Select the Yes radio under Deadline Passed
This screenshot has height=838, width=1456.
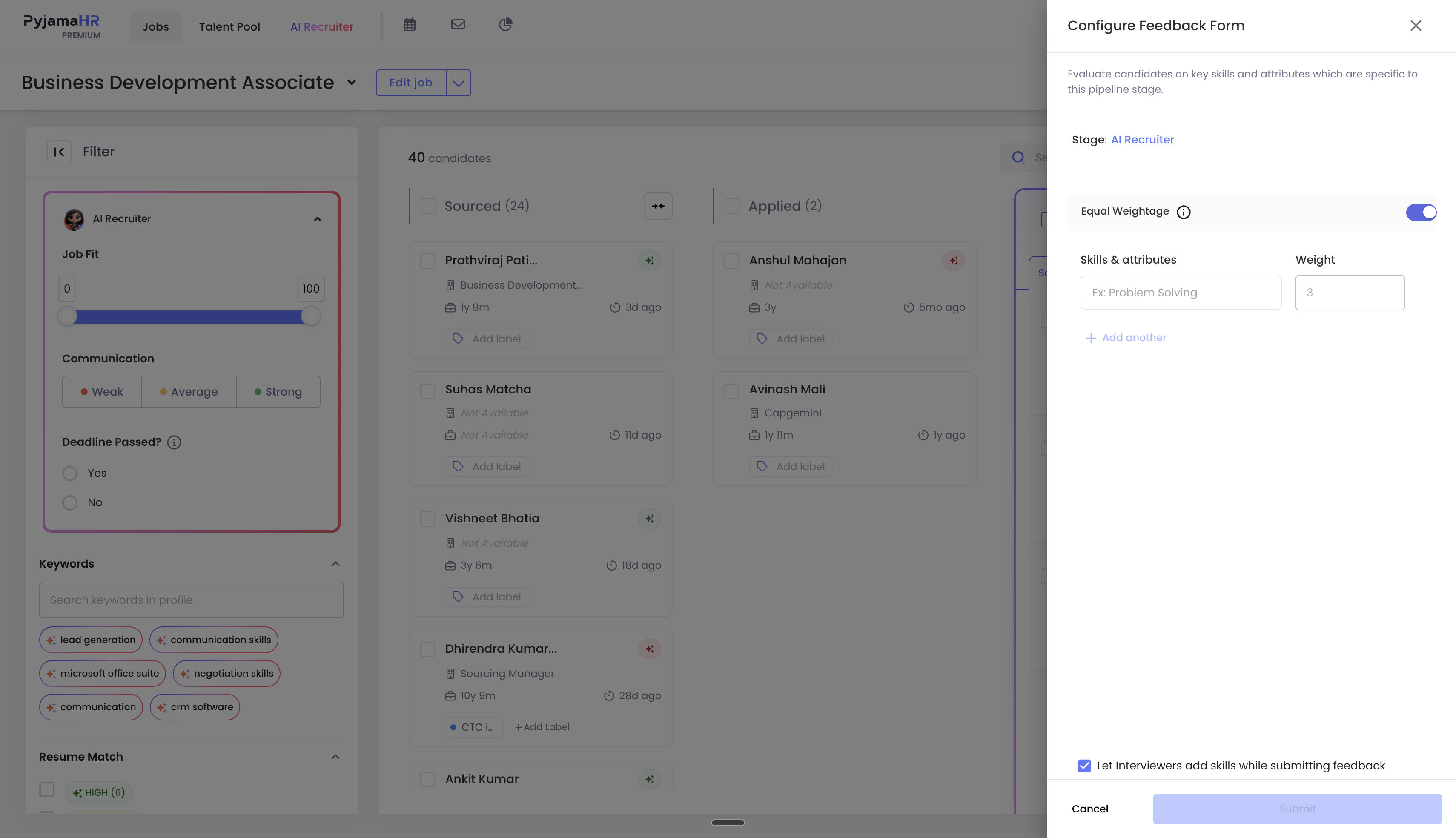pos(70,474)
